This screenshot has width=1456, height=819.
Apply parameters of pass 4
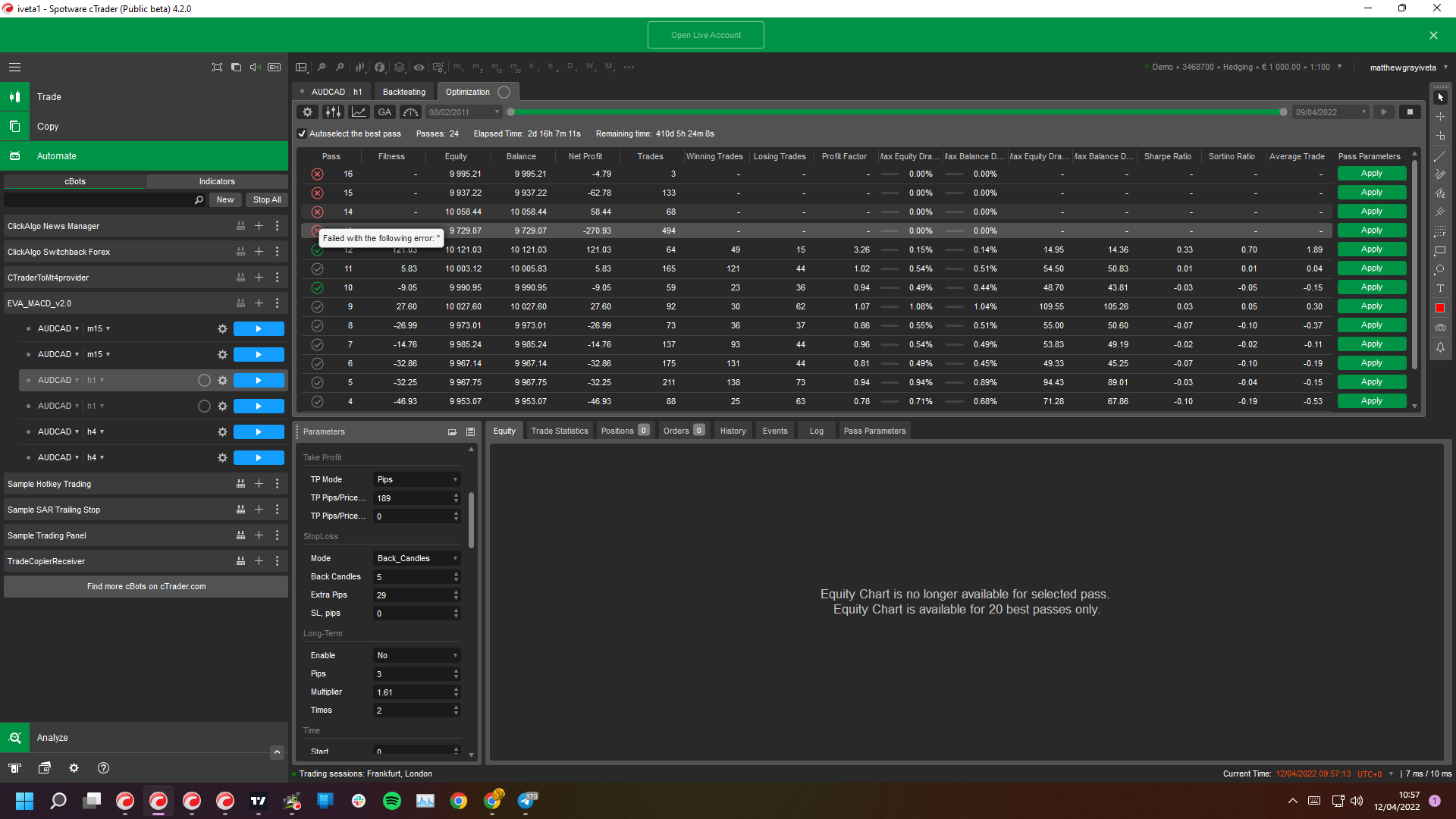click(x=1372, y=401)
